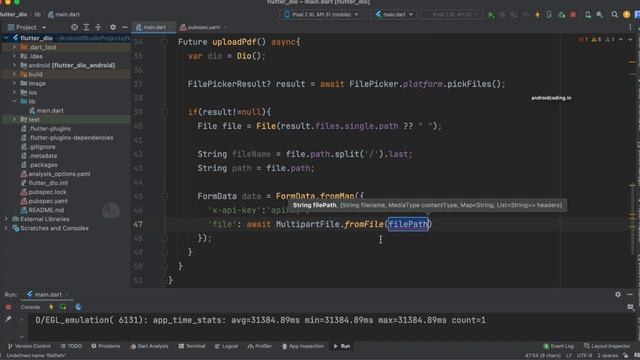Open the Profiler tool window
Image resolution: width=640 pixels, height=360 pixels.
coord(260,346)
